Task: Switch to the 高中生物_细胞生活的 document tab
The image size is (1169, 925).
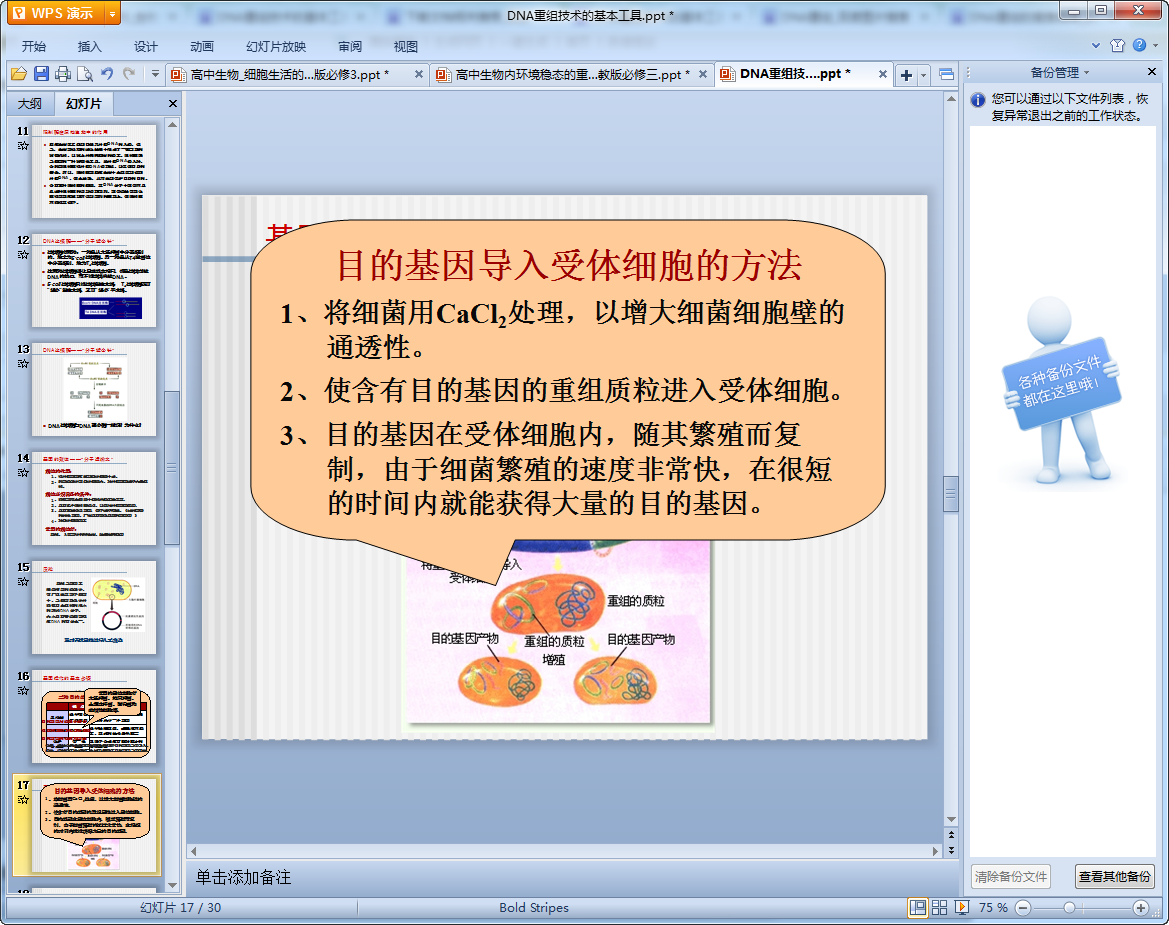Action: point(289,75)
